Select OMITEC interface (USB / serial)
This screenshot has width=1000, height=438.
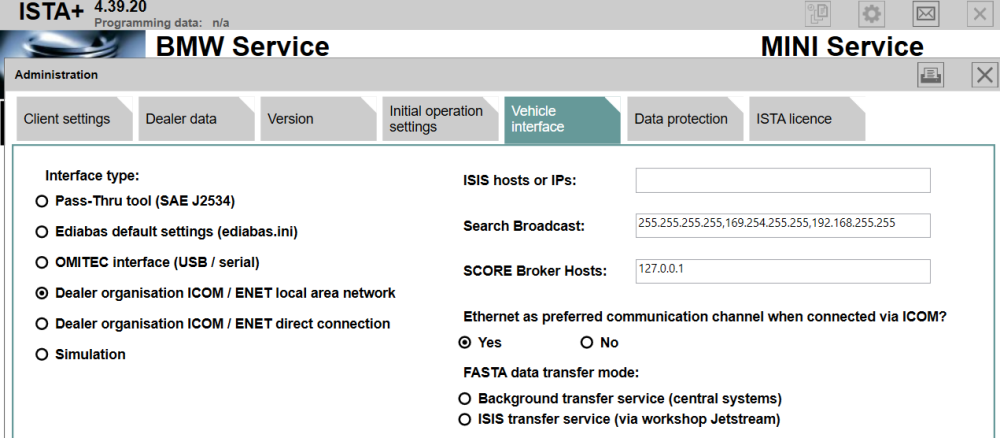point(42,263)
